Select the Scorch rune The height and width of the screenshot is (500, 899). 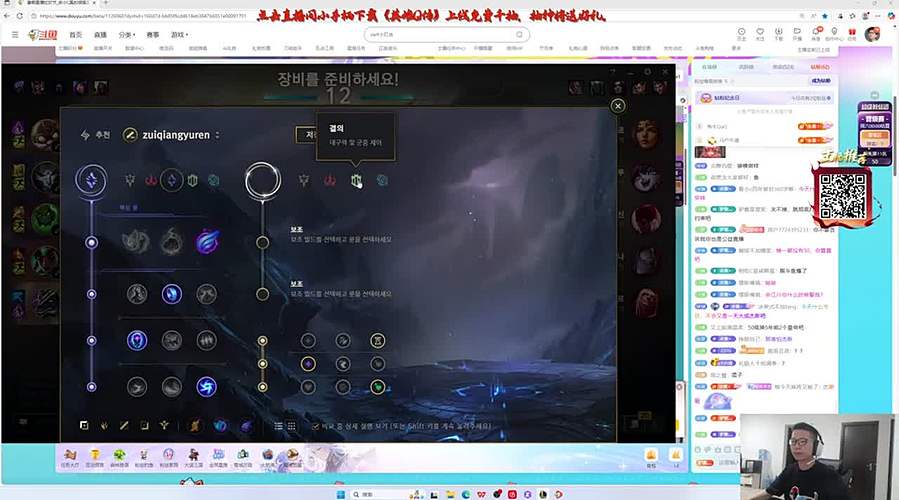[x=136, y=387]
